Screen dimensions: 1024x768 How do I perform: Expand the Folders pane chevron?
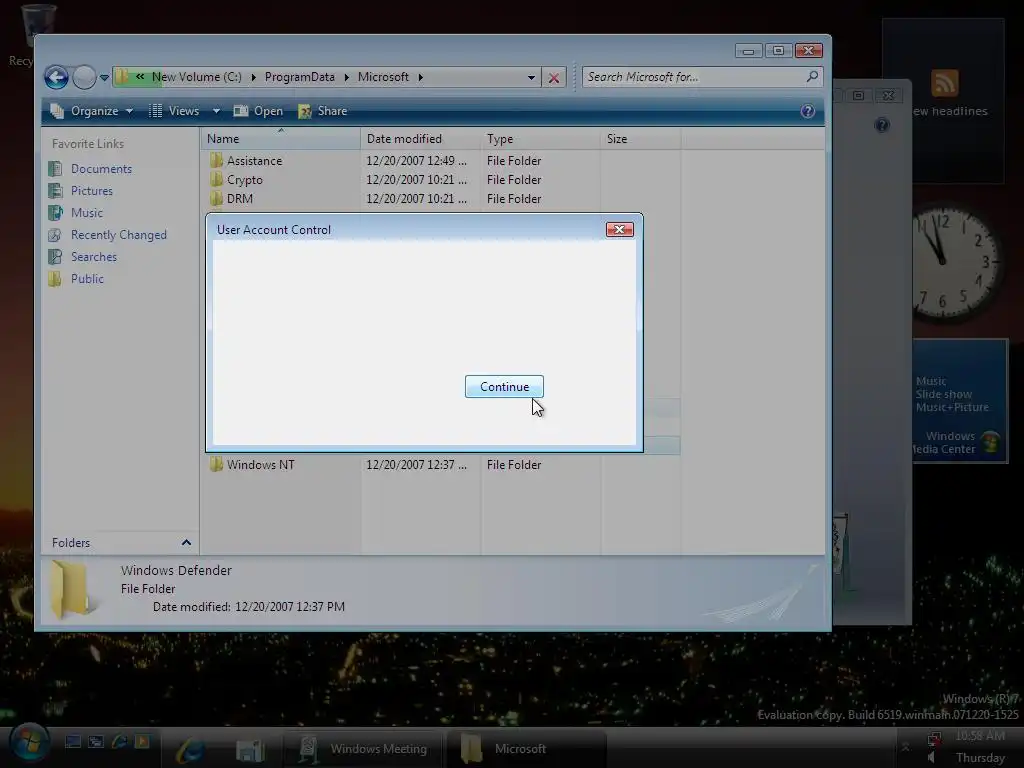pyautogui.click(x=186, y=543)
